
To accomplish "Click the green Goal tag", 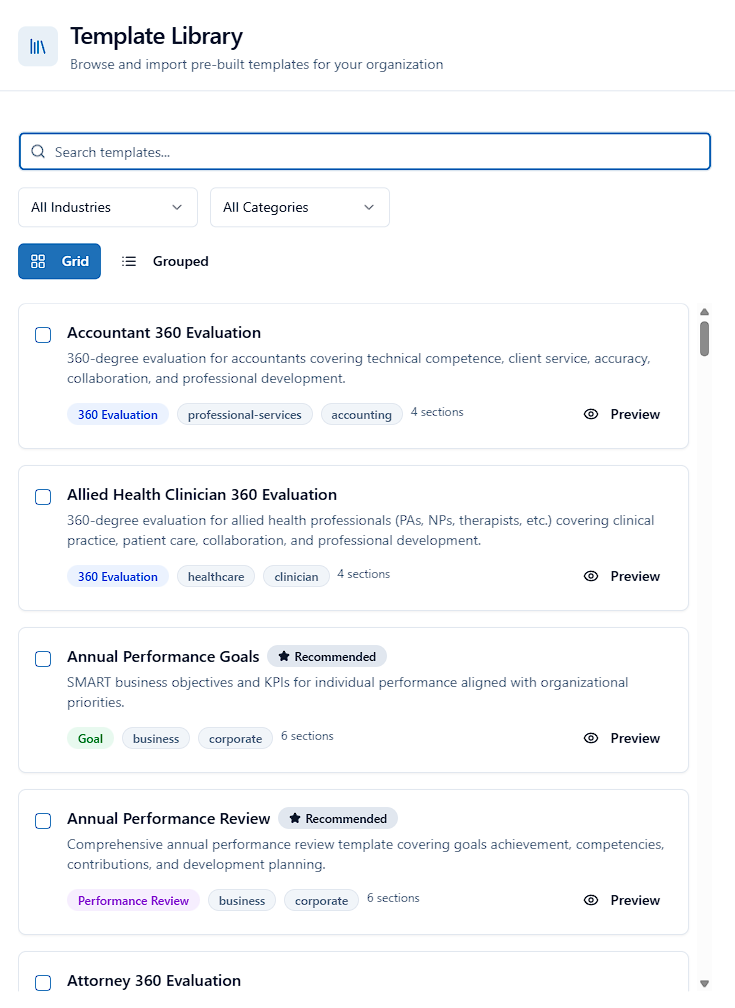I will (90, 739).
